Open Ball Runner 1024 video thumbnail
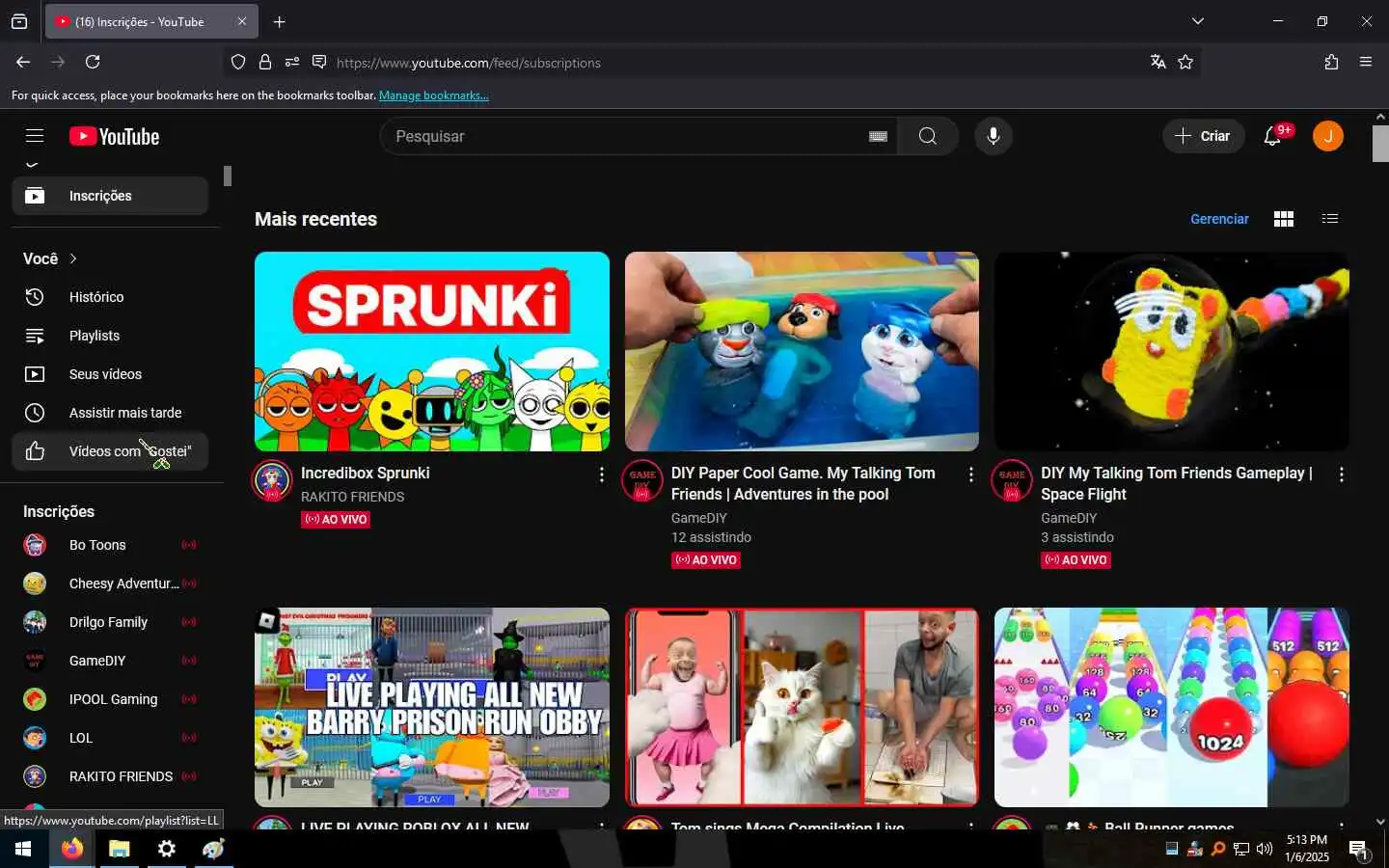 click(x=1172, y=707)
